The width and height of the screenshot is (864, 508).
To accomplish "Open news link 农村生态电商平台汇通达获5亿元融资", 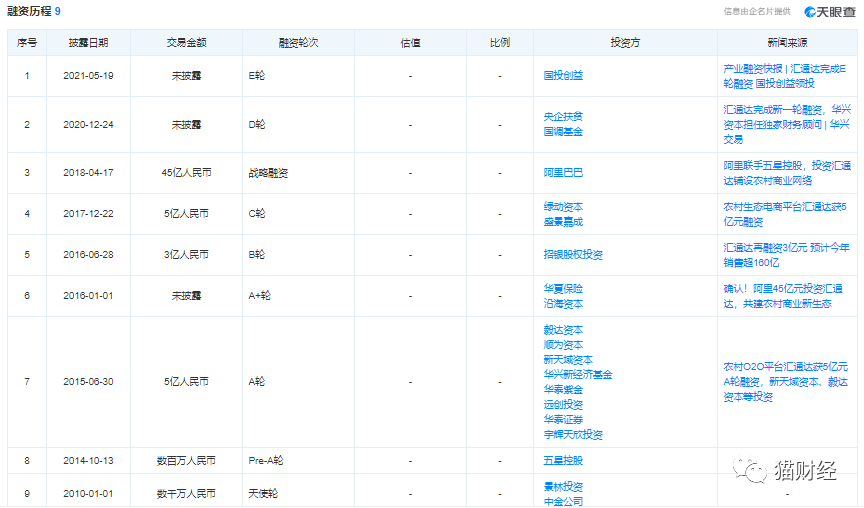I will tap(785, 214).
